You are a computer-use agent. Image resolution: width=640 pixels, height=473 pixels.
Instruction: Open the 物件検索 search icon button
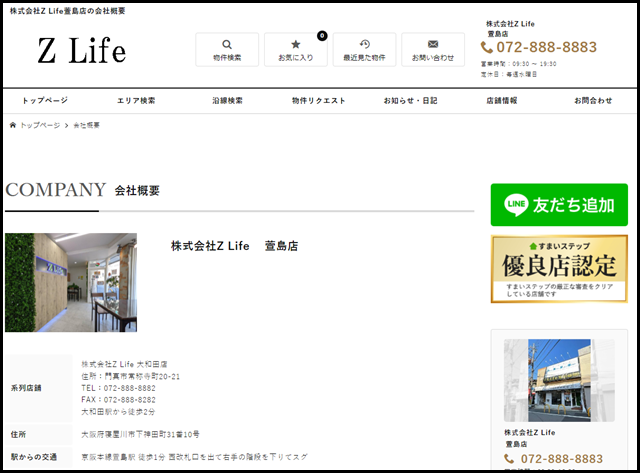click(x=227, y=49)
